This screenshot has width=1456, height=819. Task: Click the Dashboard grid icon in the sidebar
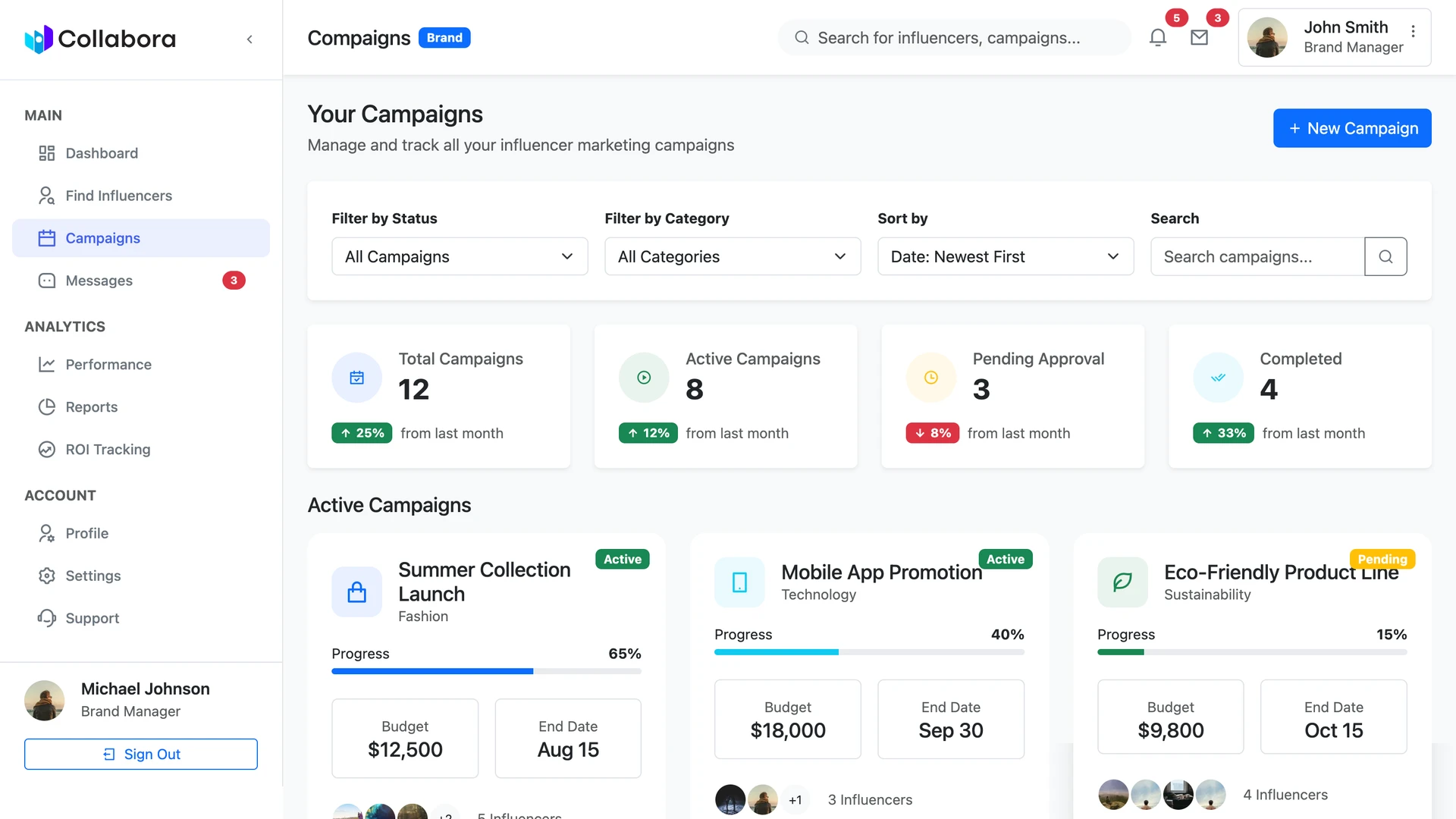point(47,153)
